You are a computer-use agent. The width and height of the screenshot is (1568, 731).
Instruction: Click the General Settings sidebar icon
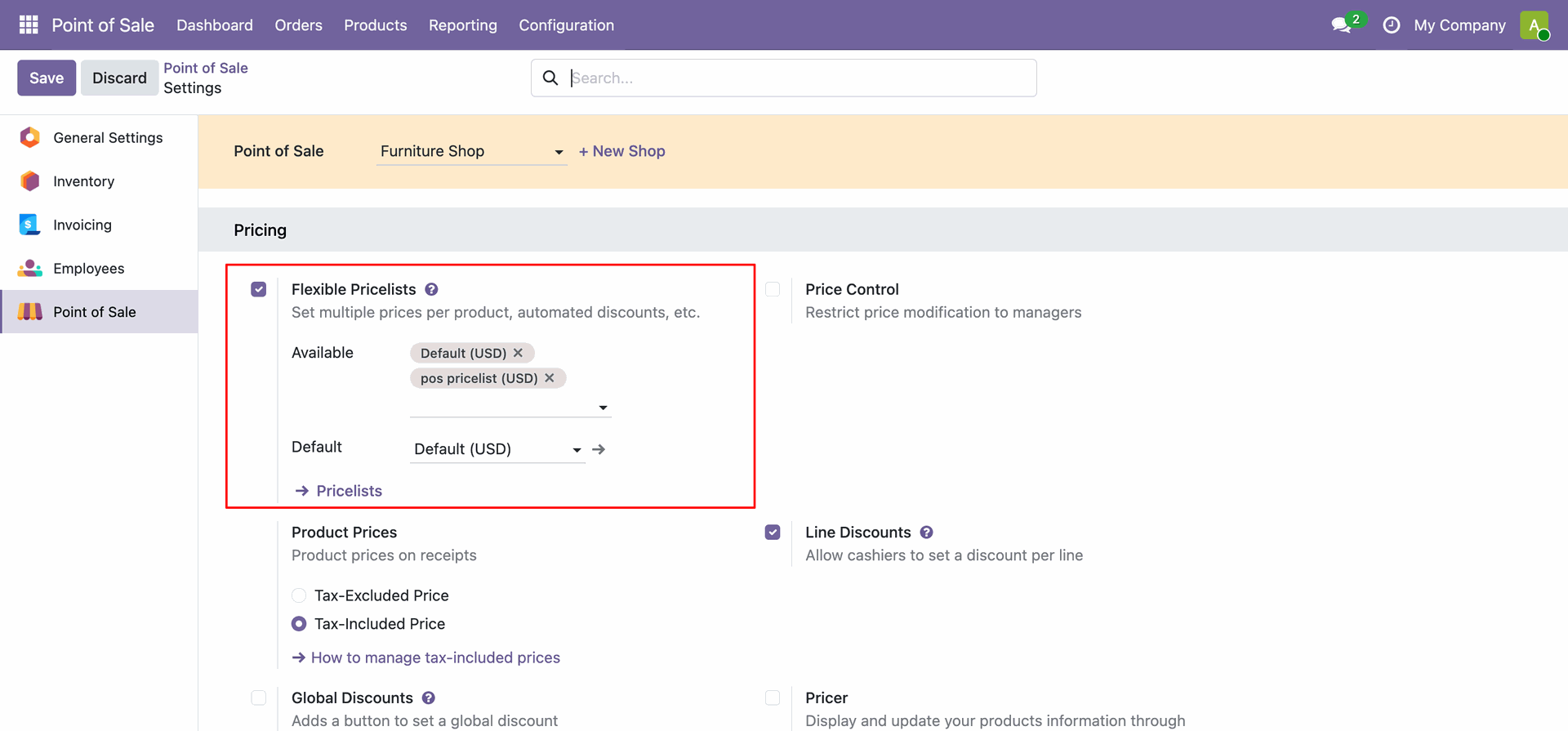(30, 137)
